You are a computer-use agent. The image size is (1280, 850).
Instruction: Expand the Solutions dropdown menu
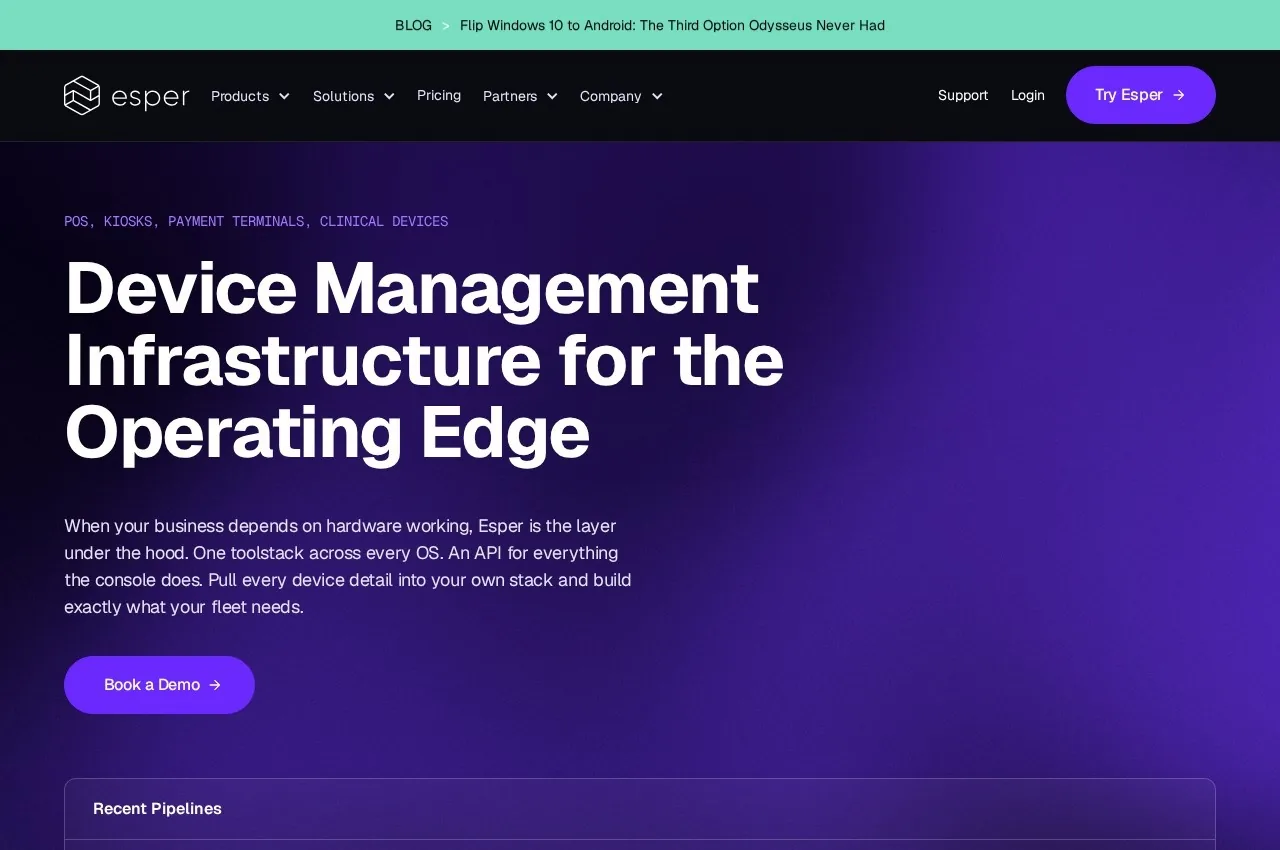(354, 96)
